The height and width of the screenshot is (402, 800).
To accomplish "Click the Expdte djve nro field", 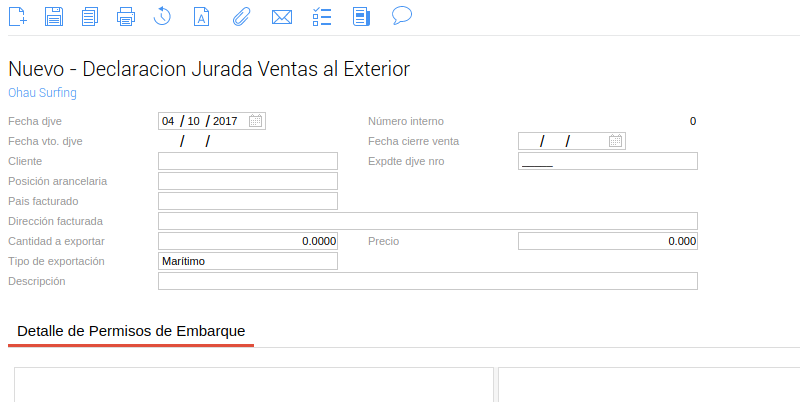I will point(608,161).
